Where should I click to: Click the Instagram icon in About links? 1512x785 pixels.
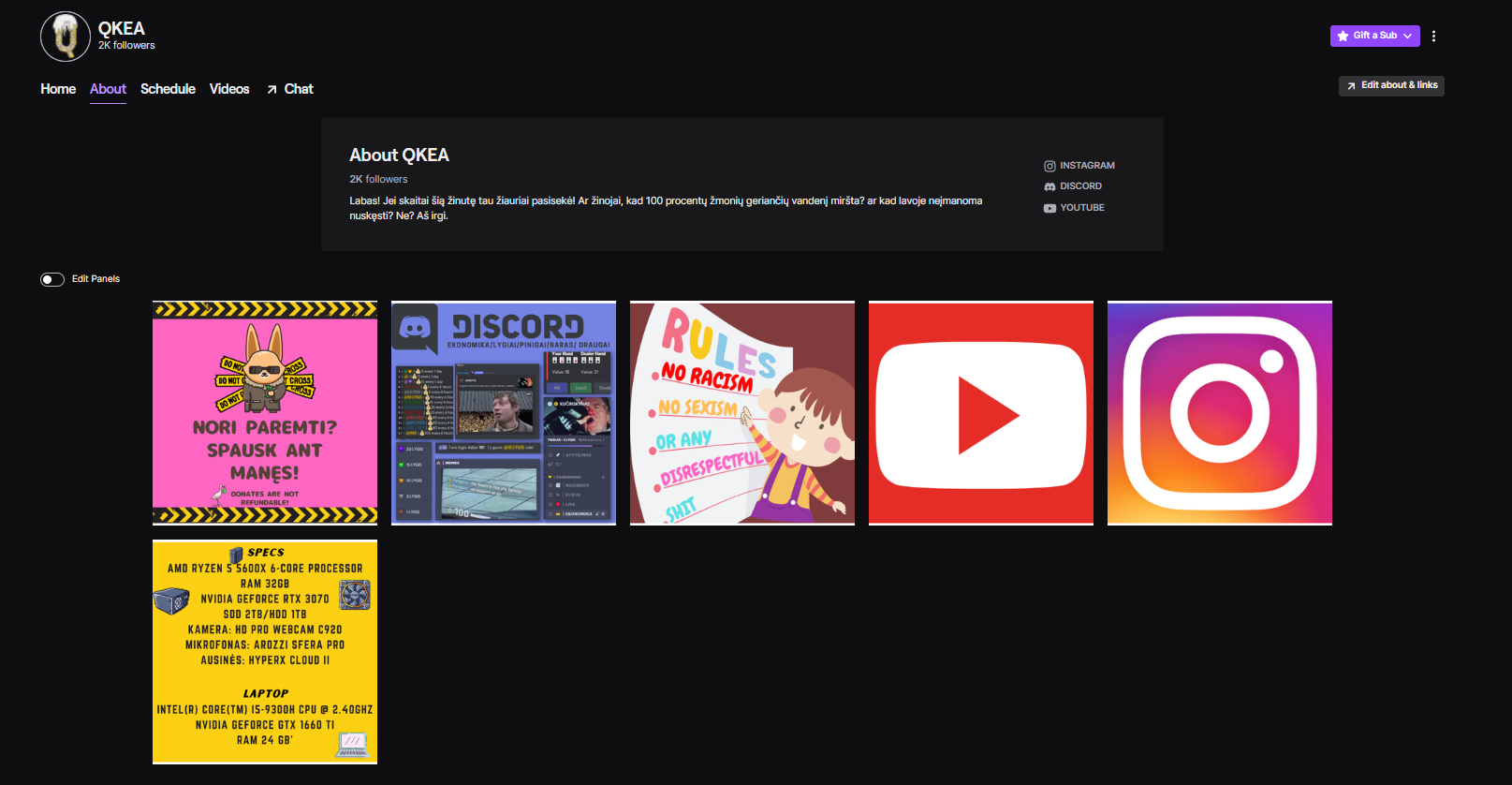tap(1050, 166)
